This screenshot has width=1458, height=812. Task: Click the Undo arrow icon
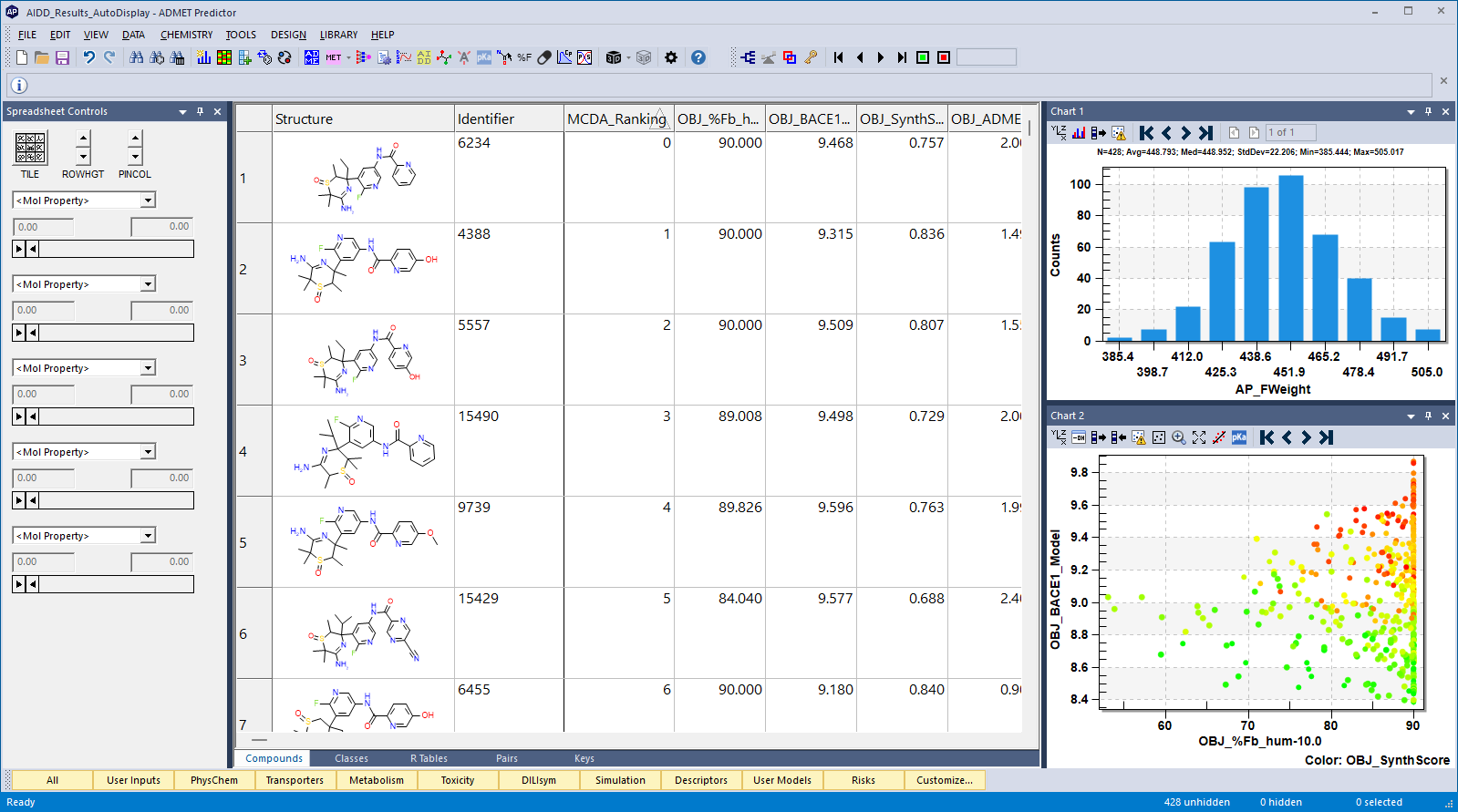[x=88, y=57]
